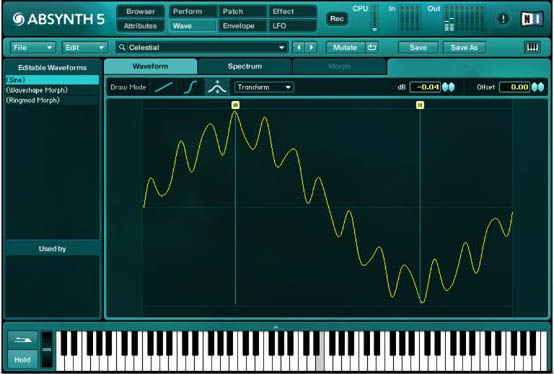Select the (Ringmod Morph) waveform entry
Image resolution: width=554 pixels, height=374 pixels.
52,100
